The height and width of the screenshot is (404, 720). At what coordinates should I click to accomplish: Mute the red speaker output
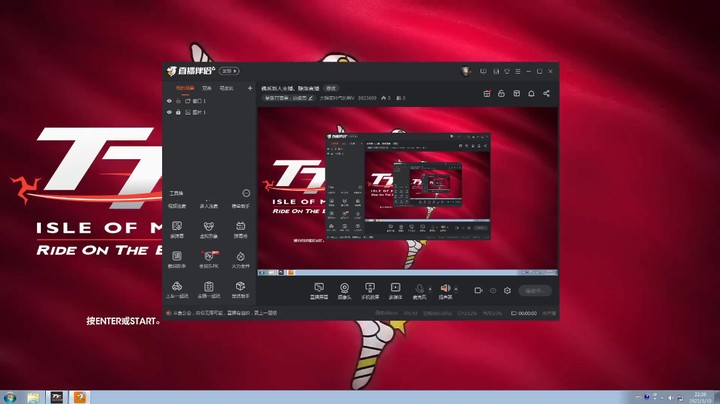pos(445,291)
